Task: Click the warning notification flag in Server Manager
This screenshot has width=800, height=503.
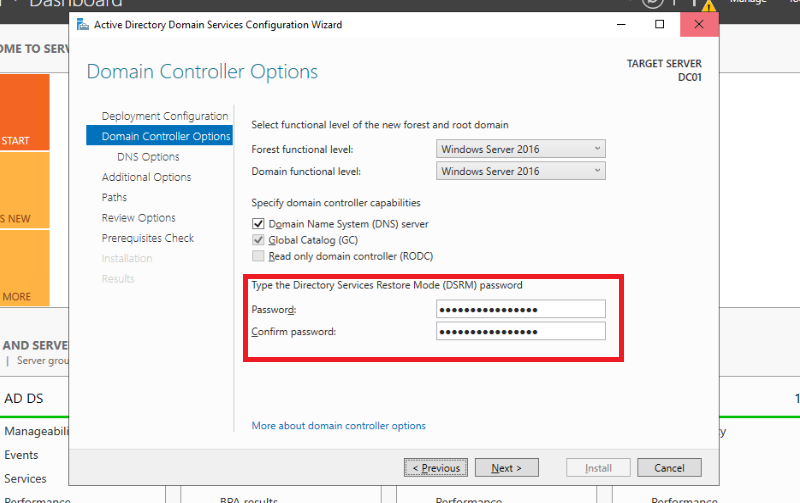Action: (x=708, y=6)
